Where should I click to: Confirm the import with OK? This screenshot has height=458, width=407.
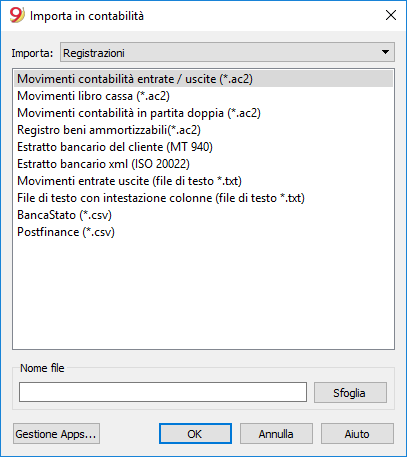point(195,434)
